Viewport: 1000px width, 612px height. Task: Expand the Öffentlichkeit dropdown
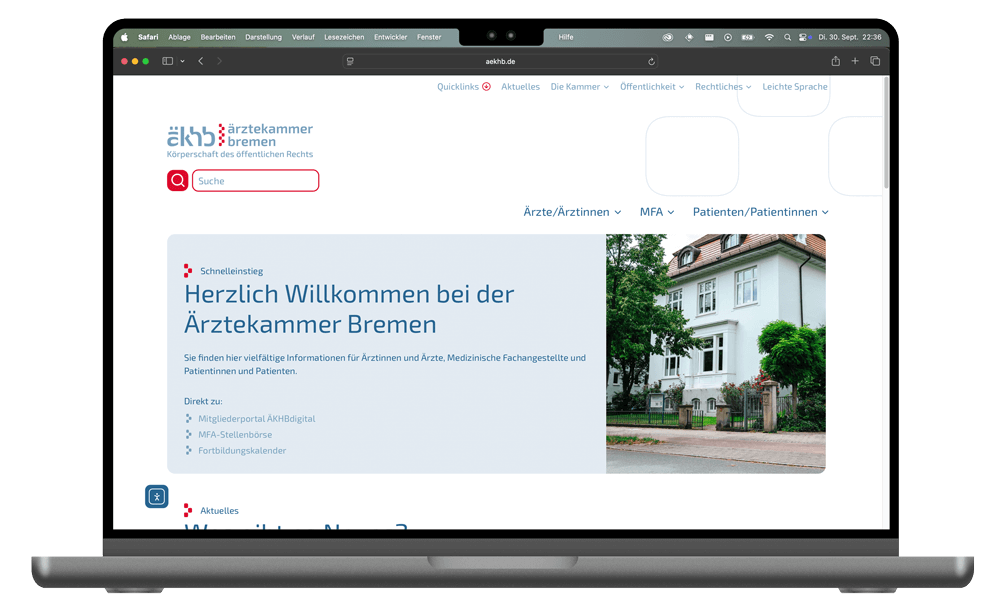(x=652, y=87)
